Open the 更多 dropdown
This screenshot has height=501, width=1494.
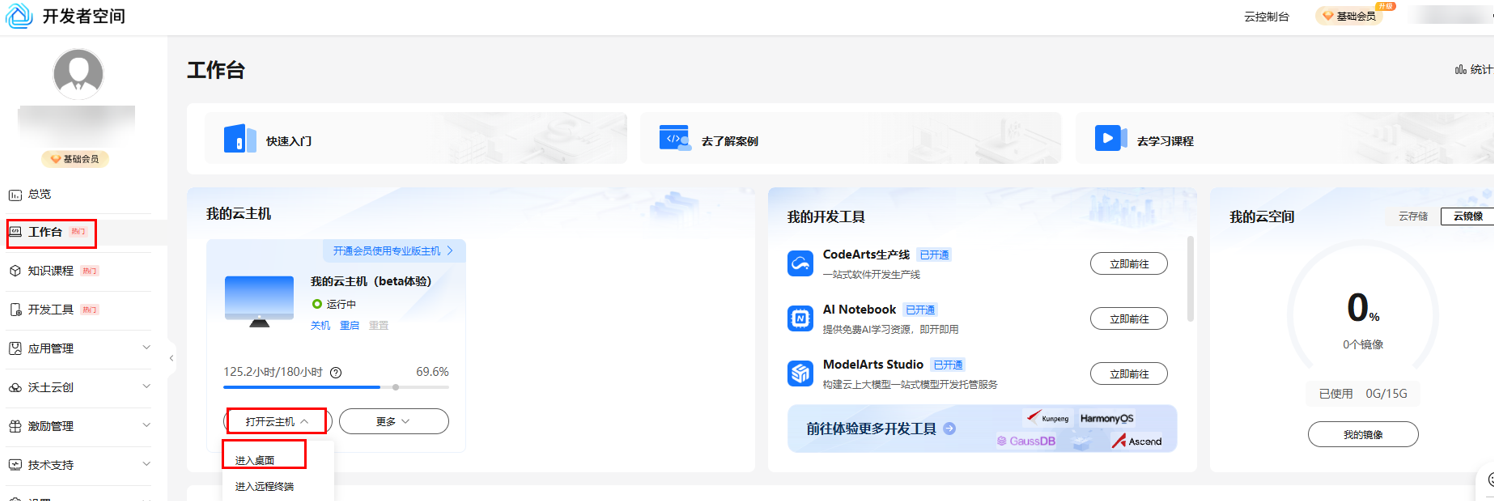click(394, 422)
